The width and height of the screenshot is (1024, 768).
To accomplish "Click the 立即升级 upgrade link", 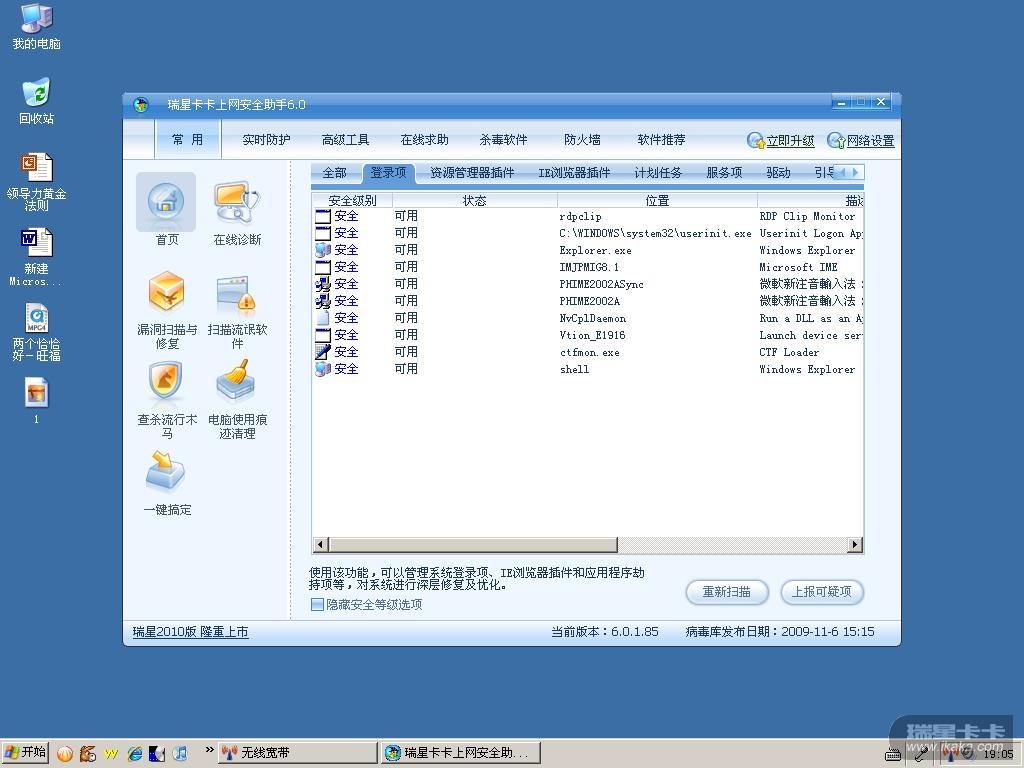I will click(781, 140).
